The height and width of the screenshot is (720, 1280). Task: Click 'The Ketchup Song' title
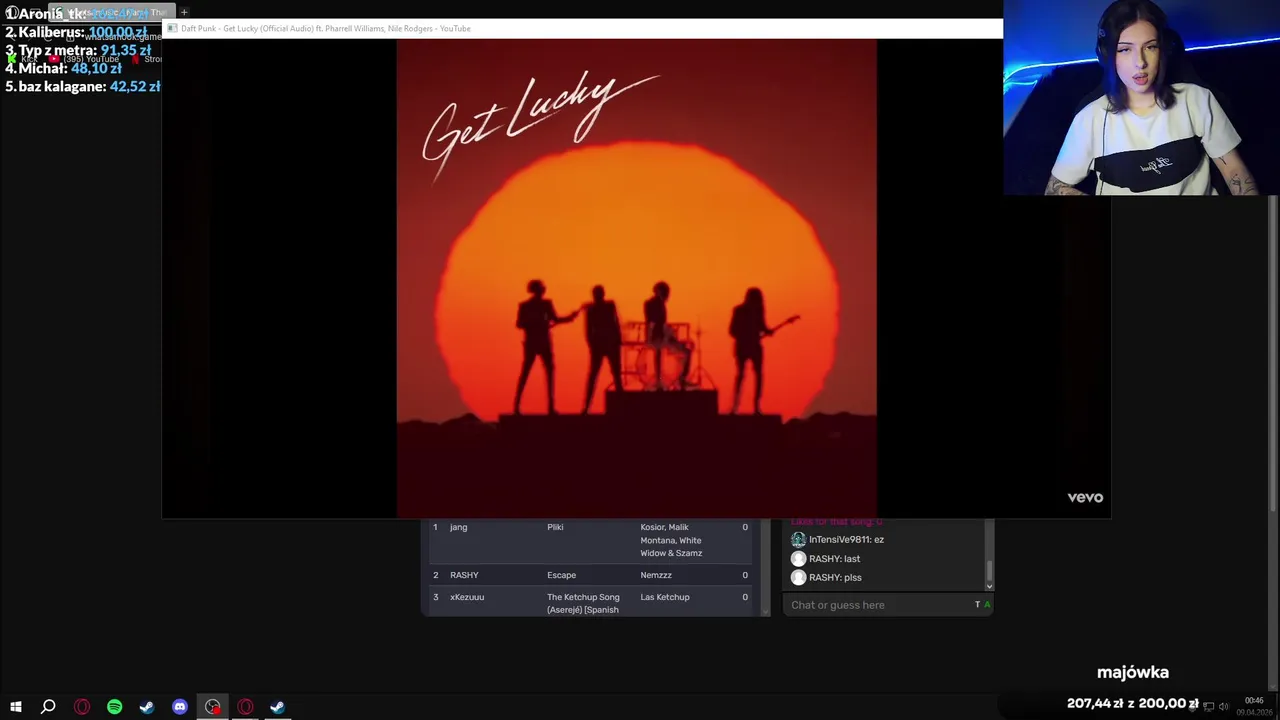coord(583,603)
